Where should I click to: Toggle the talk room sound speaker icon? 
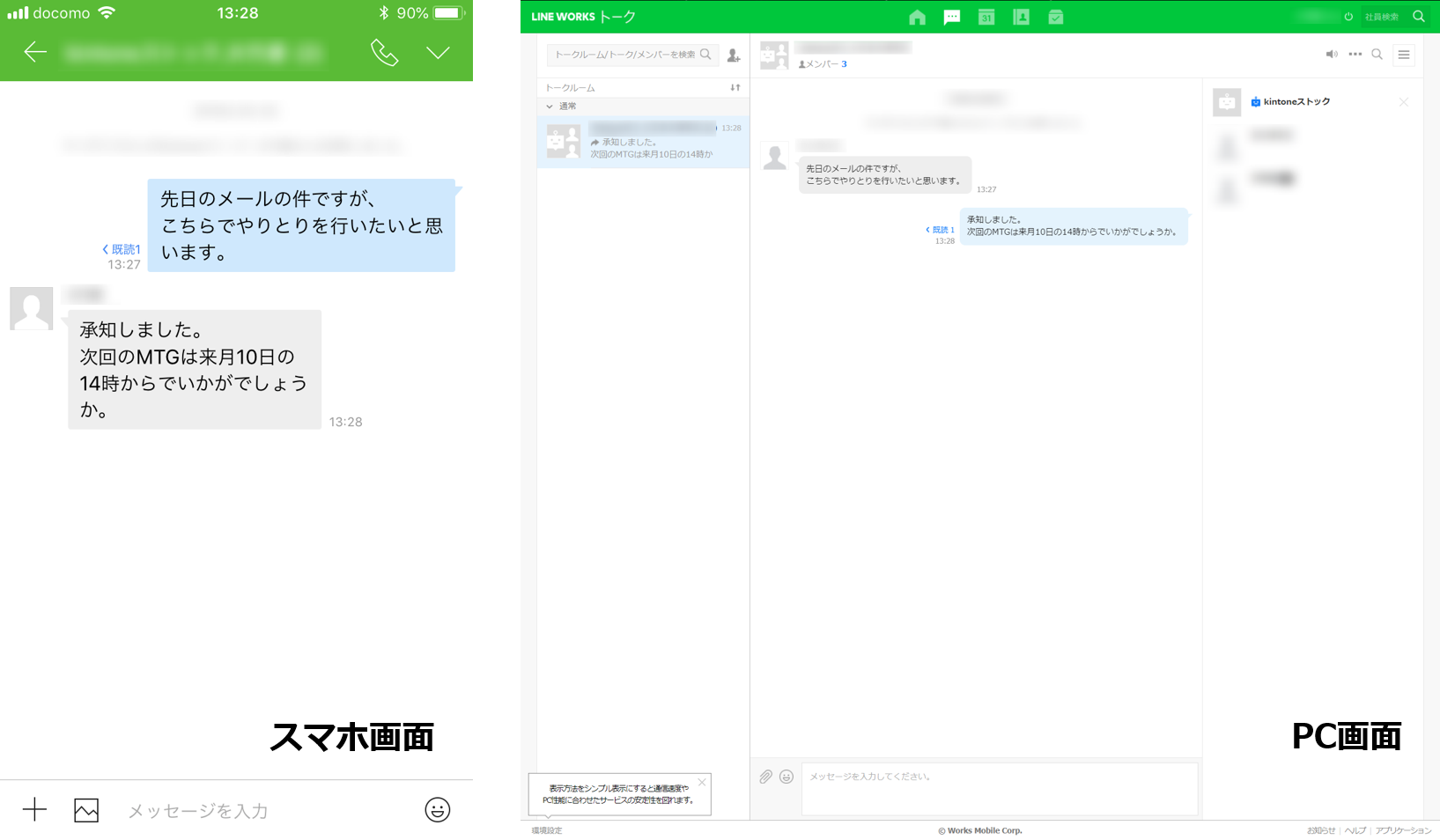(x=1331, y=55)
